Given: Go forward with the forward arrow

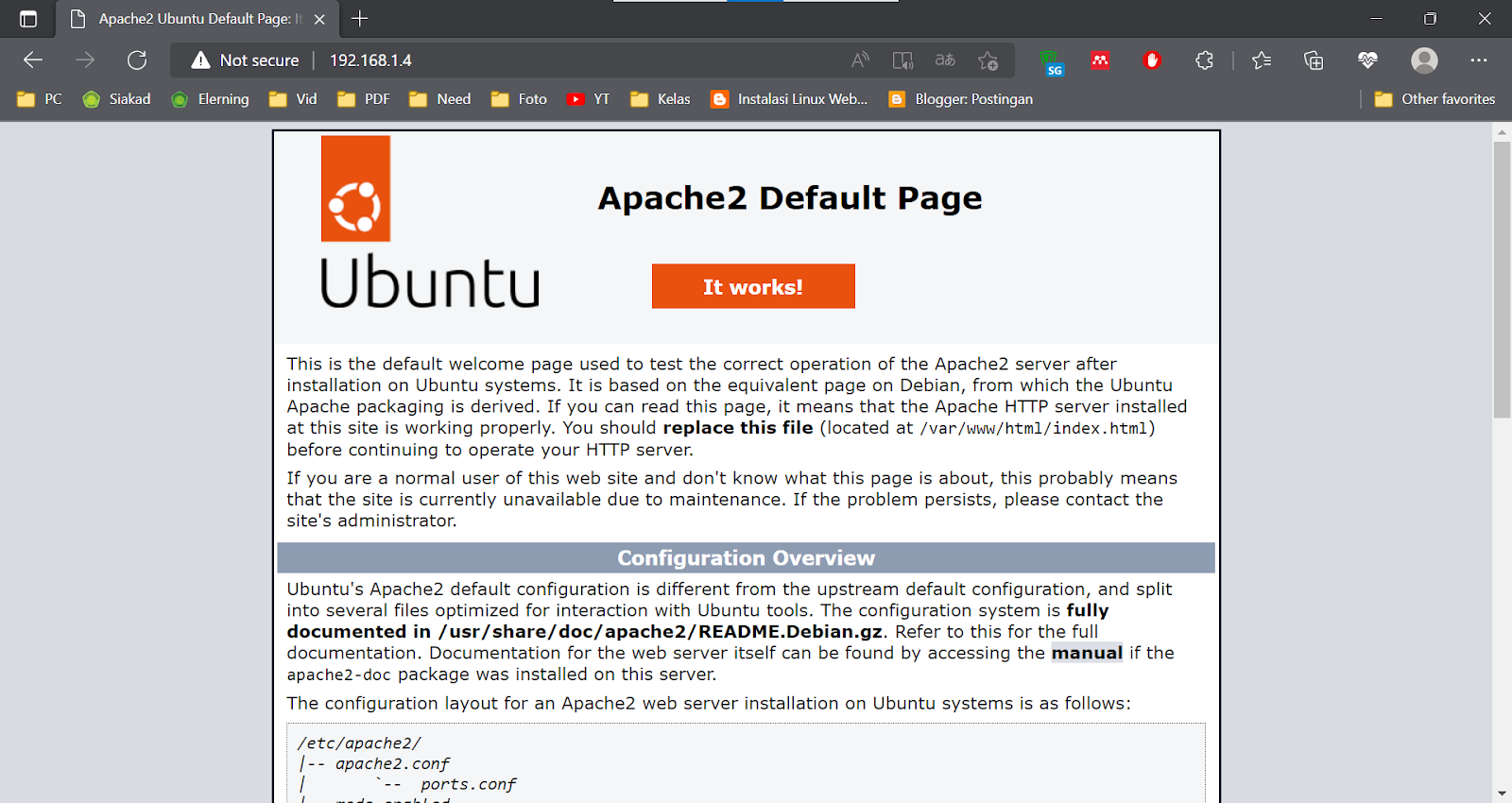Looking at the screenshot, I should pyautogui.click(x=85, y=60).
